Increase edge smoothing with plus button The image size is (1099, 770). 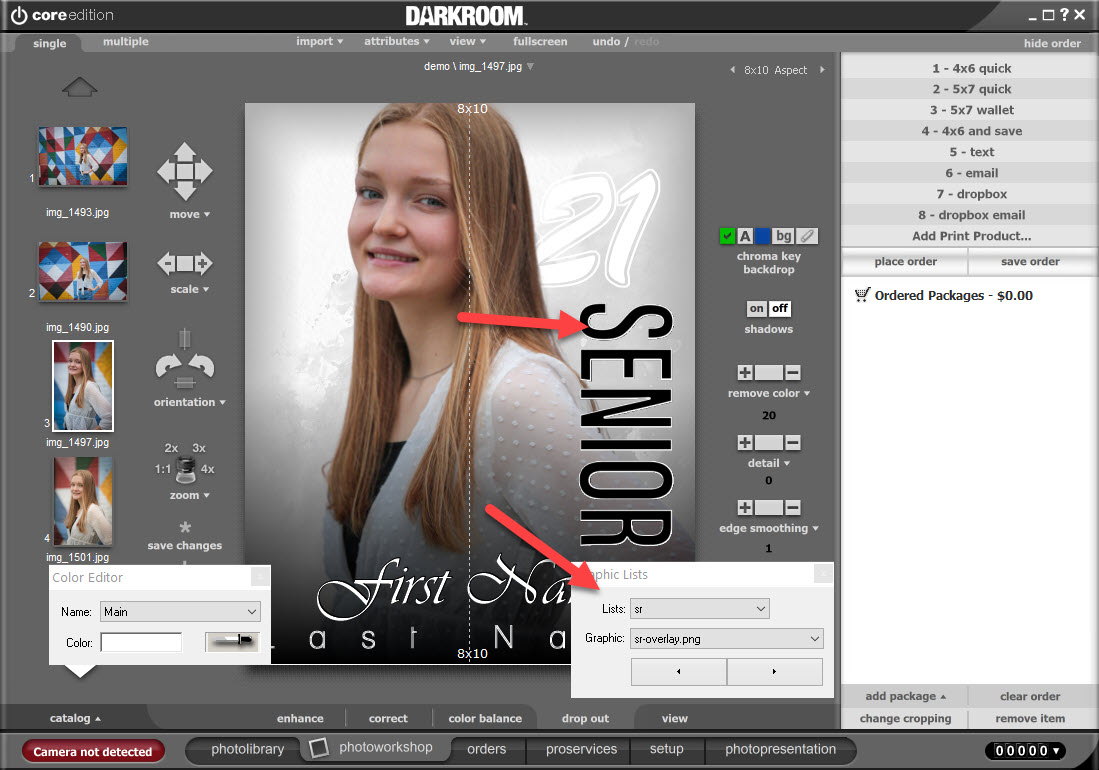745,508
